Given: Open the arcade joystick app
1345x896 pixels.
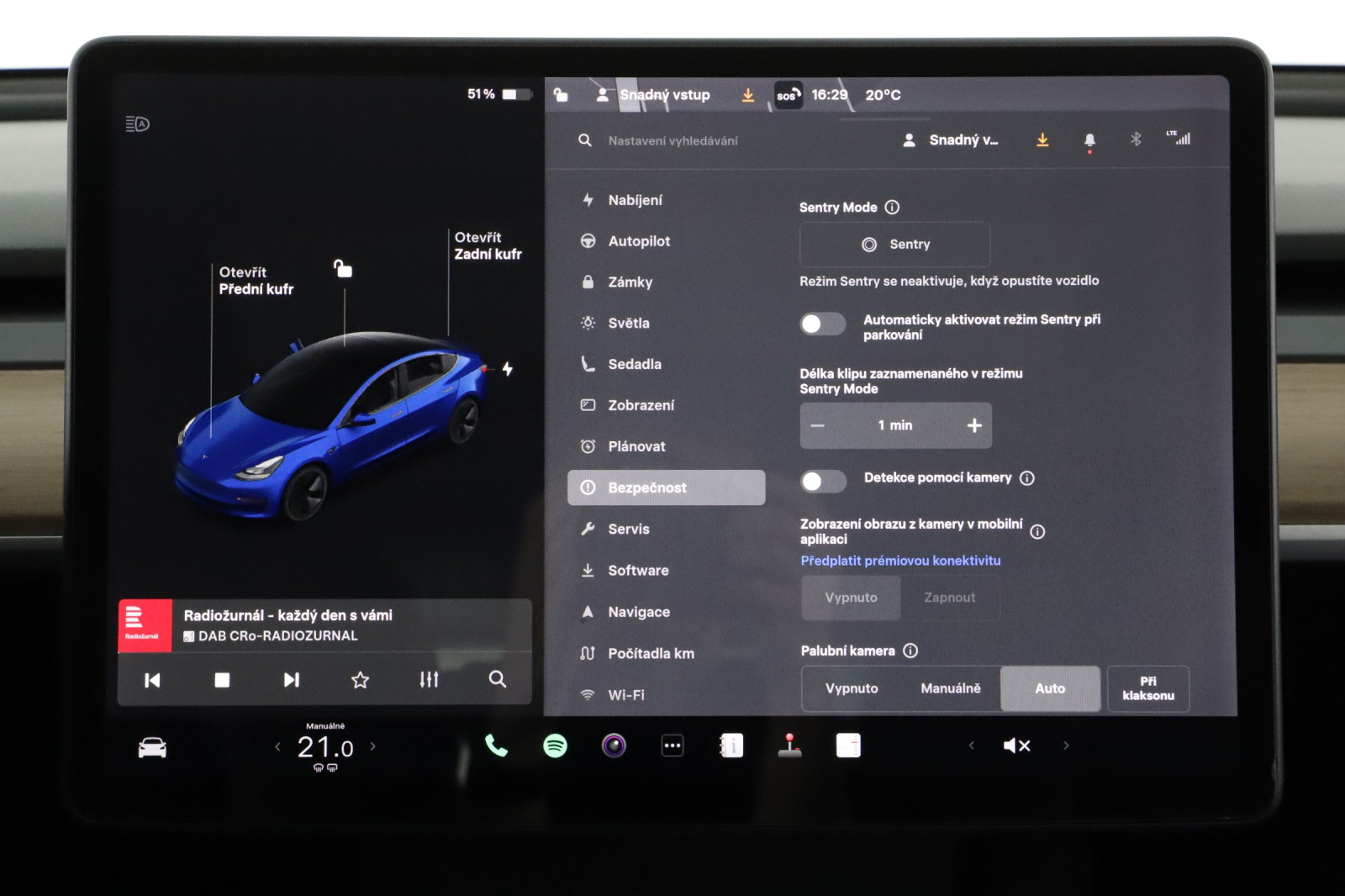Looking at the screenshot, I should point(789,746).
